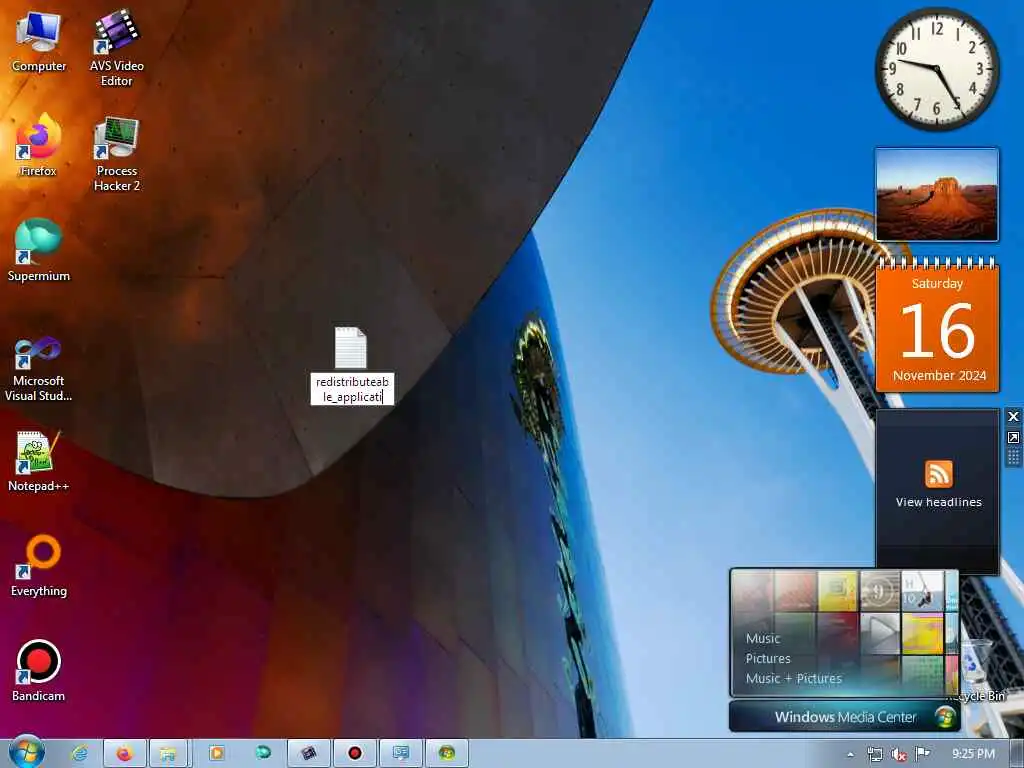Select Music in Media Center gadget
Image resolution: width=1024 pixels, height=768 pixels.
click(x=763, y=639)
